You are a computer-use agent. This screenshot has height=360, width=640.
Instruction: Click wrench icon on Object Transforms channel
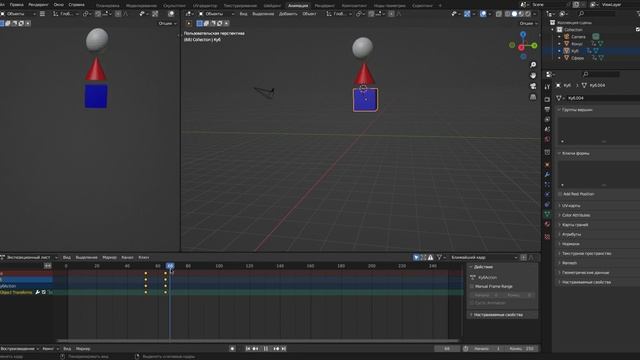(38, 292)
